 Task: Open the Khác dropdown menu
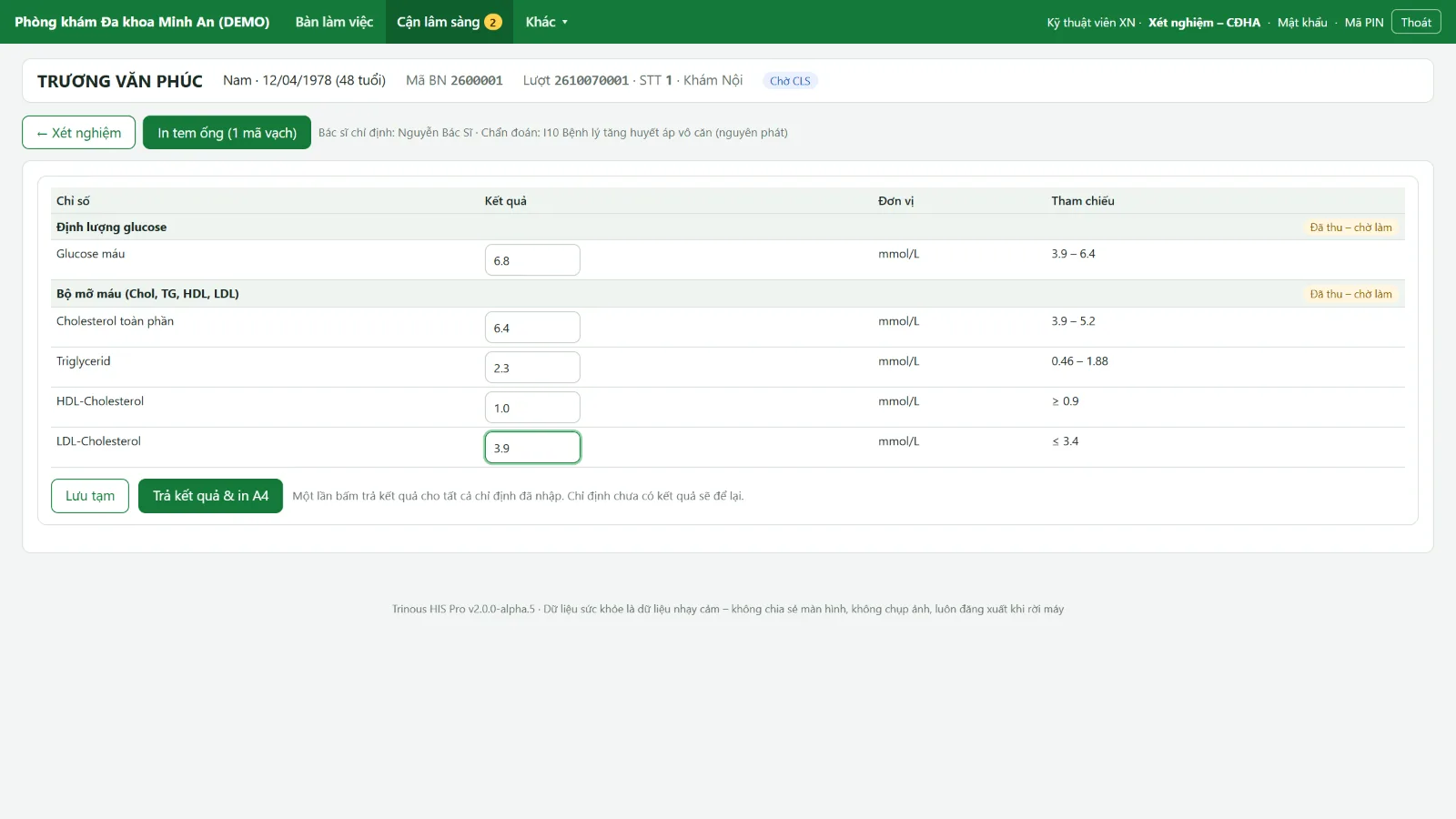coord(546,22)
